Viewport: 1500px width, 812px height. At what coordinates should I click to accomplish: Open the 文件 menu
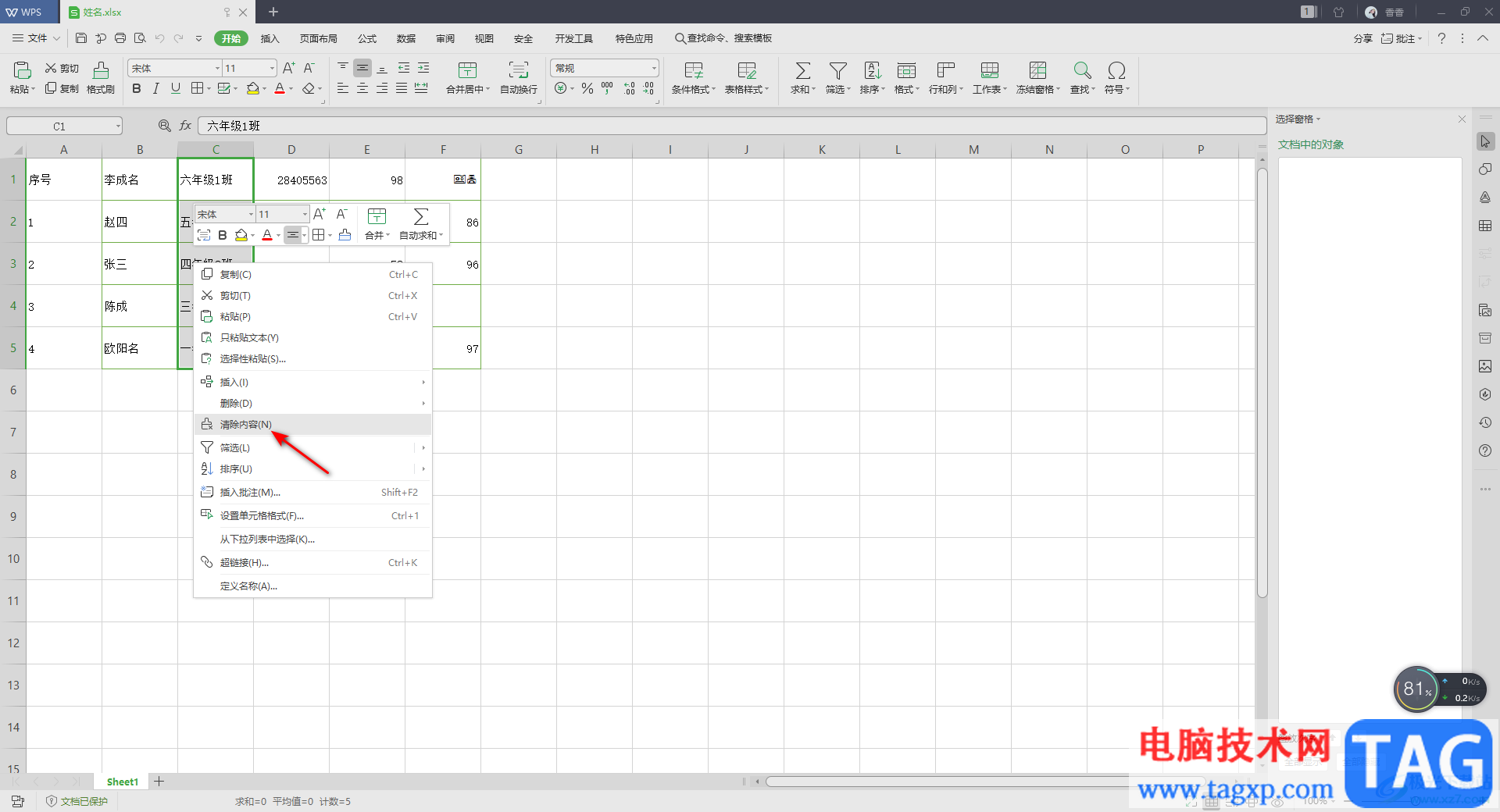(36, 38)
